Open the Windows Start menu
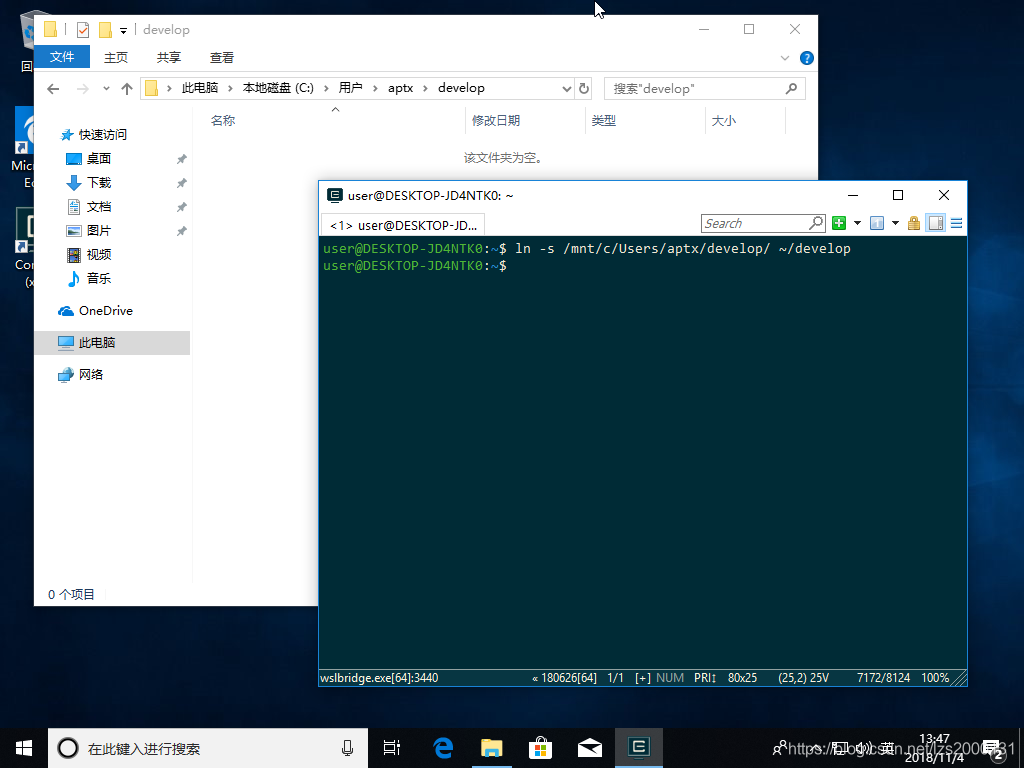 (24, 748)
